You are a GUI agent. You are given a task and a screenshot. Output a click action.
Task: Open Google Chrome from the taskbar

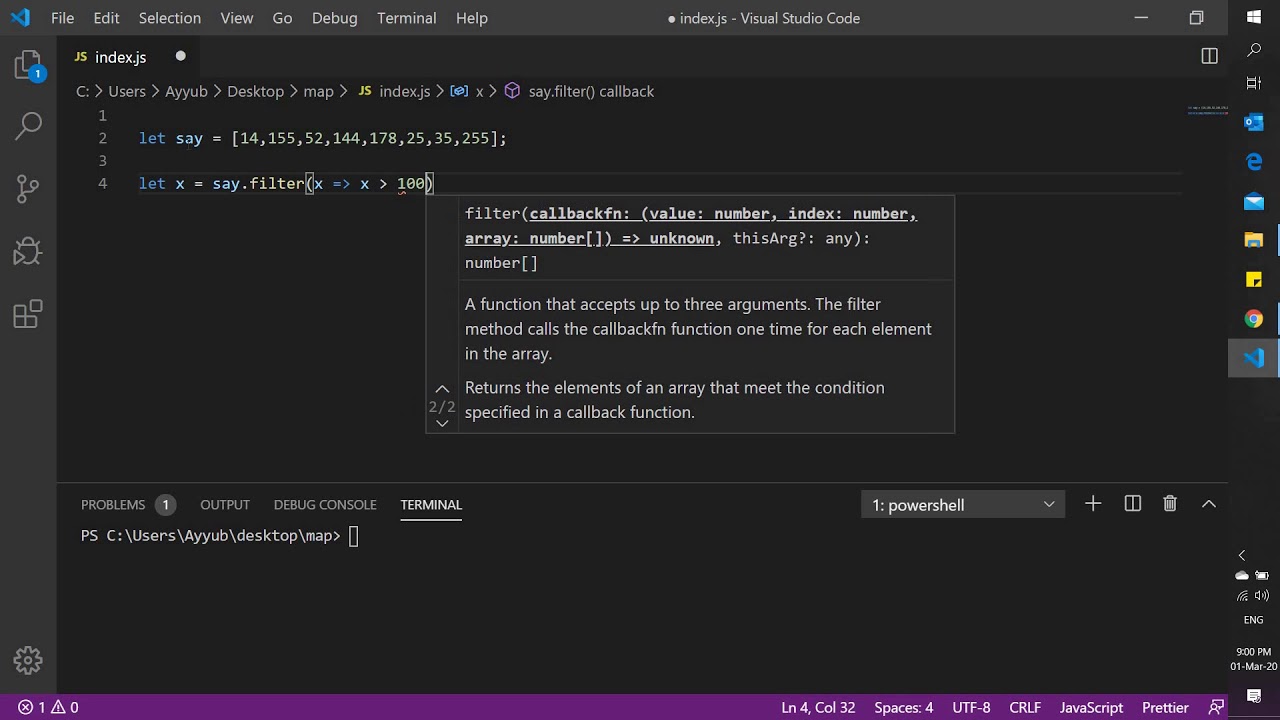pos(1254,319)
